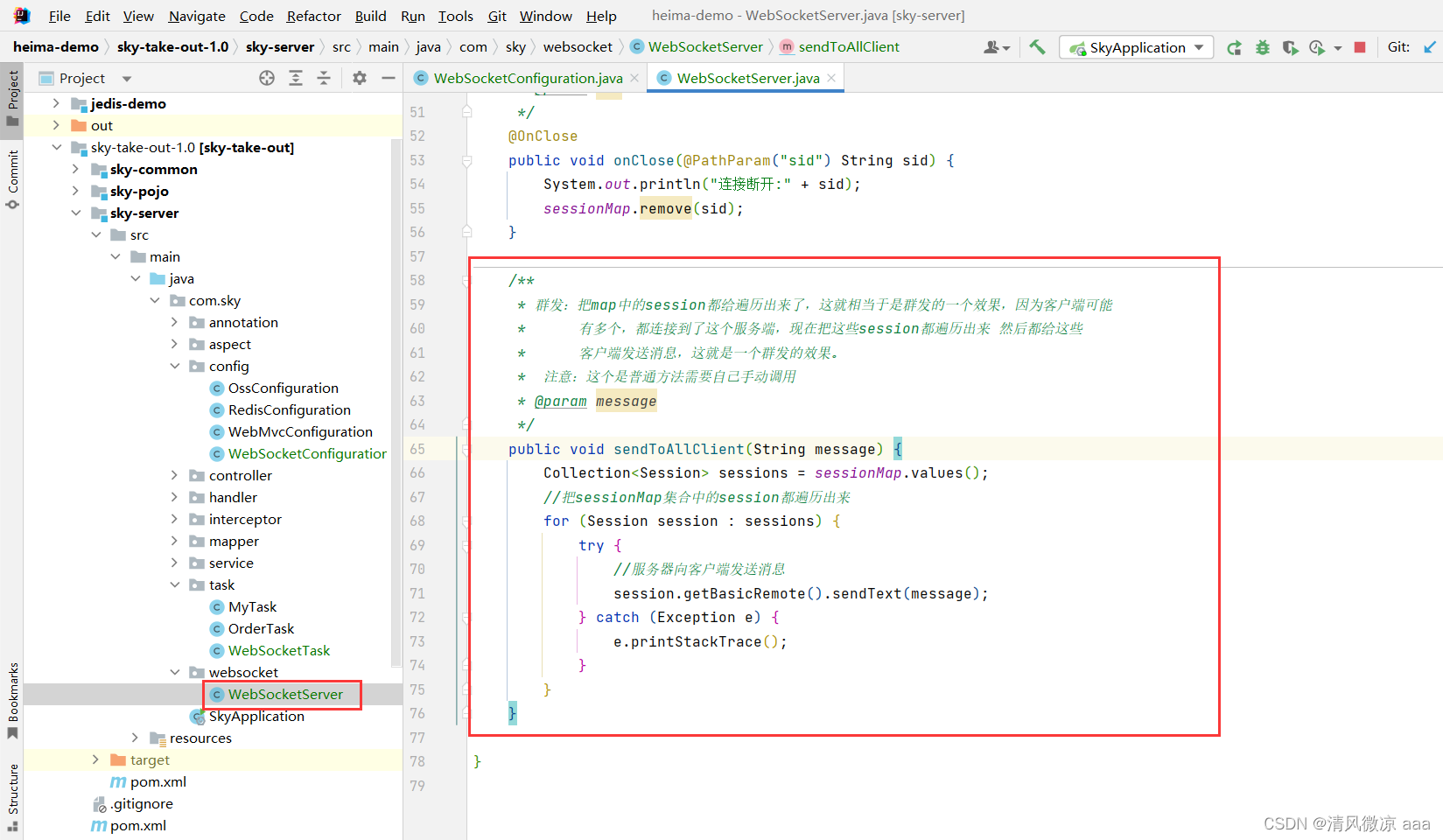1443x840 pixels.
Task: Open the Build menu
Action: 370,16
